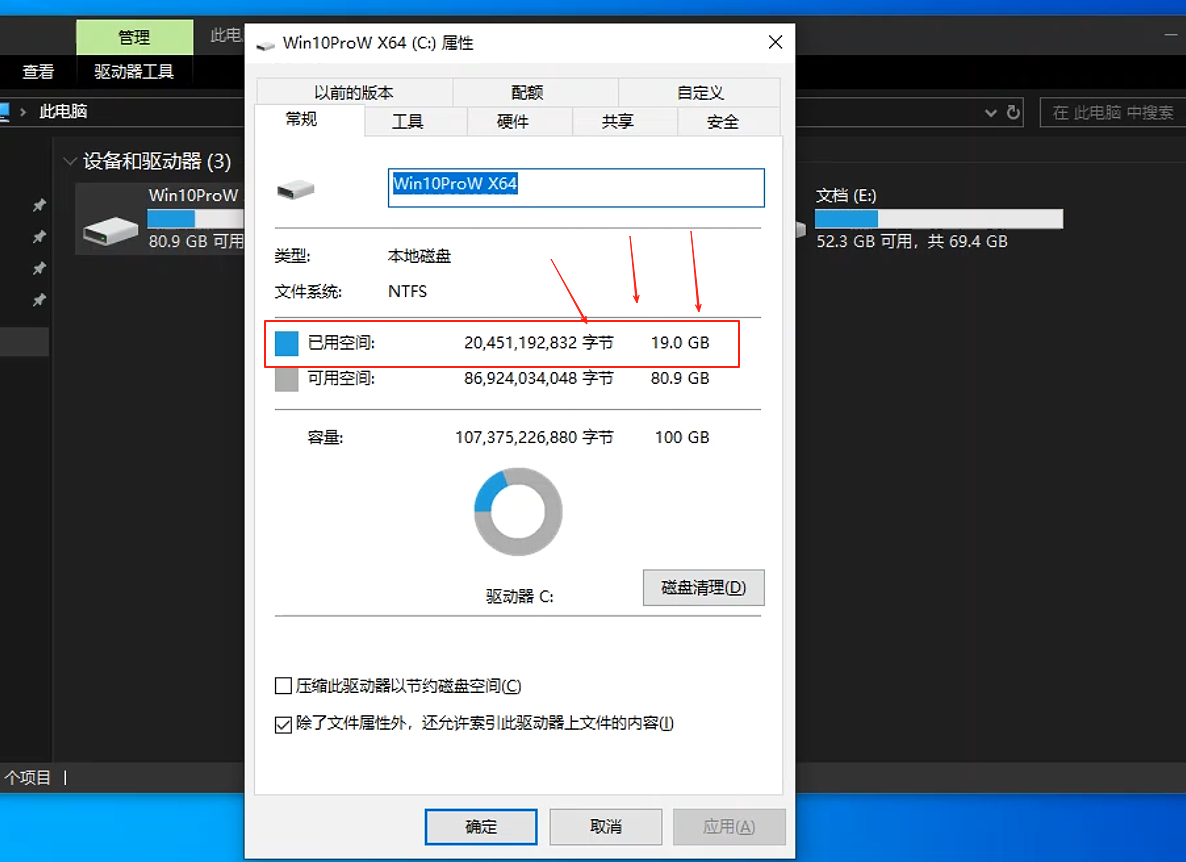Click the drive name field with Win10ProW X64
This screenshot has height=862, width=1186.
pyautogui.click(x=576, y=188)
